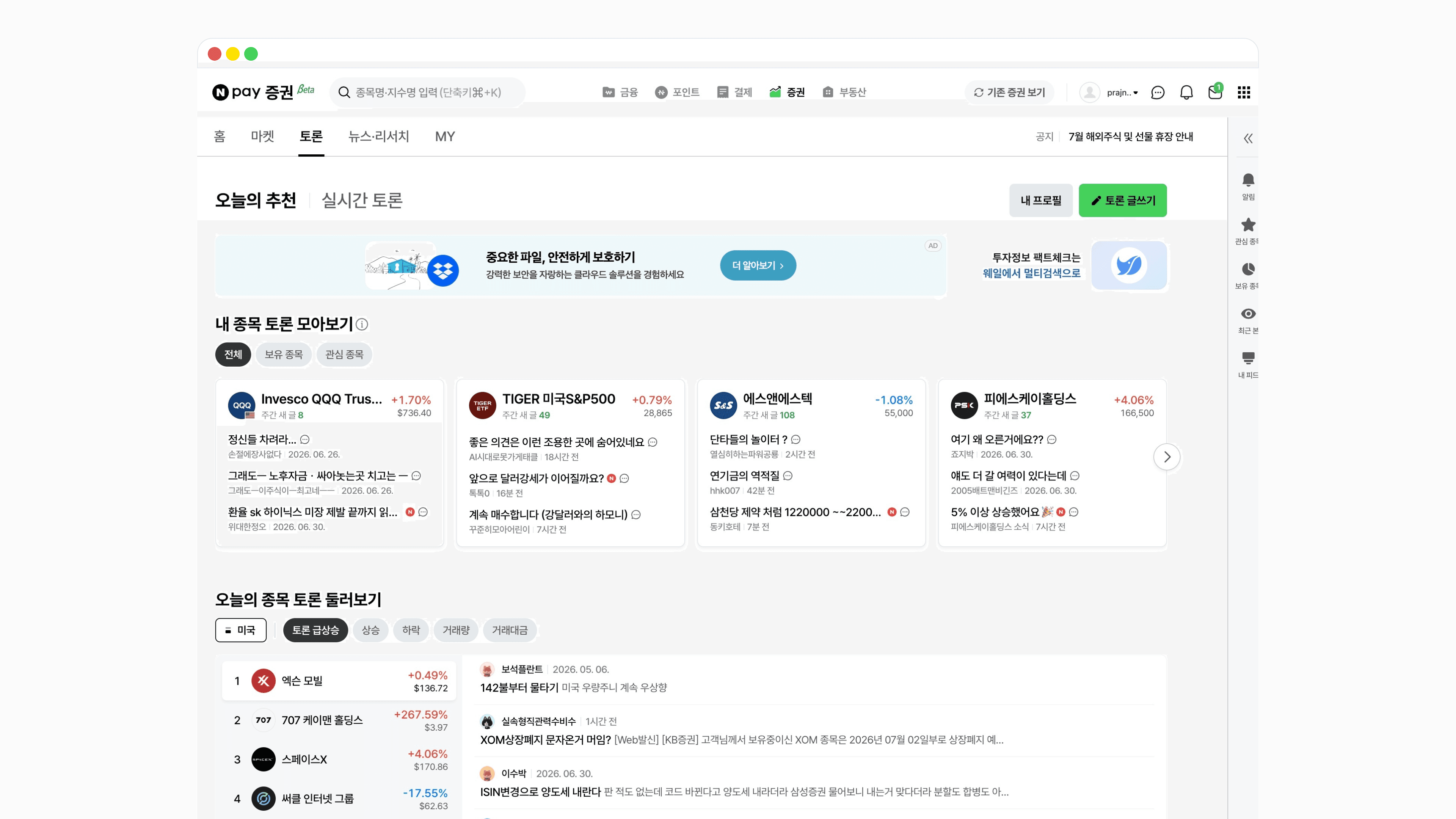Open the notification bell in header
Viewport: 1456px width, 819px height.
click(1186, 92)
